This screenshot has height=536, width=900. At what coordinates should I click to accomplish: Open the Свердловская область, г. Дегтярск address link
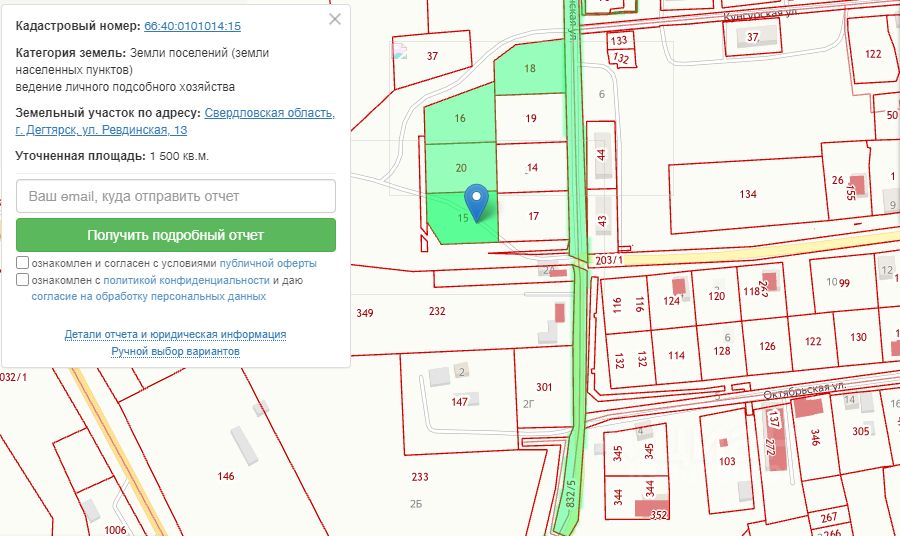click(x=175, y=121)
